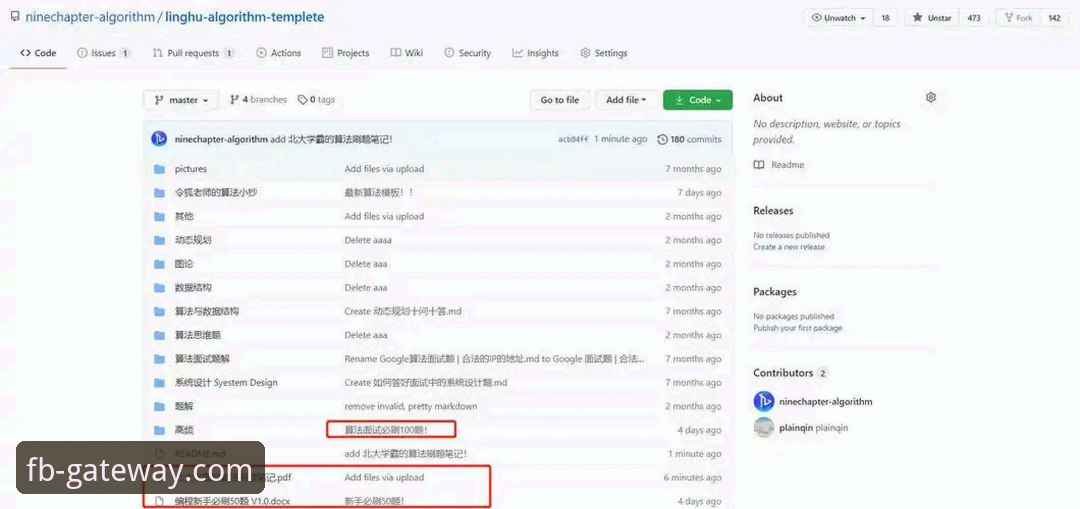Screen dimensions: 1080x509
Task: Click folder icon beside 令狐老师的算法小抄
Action: click(x=160, y=193)
